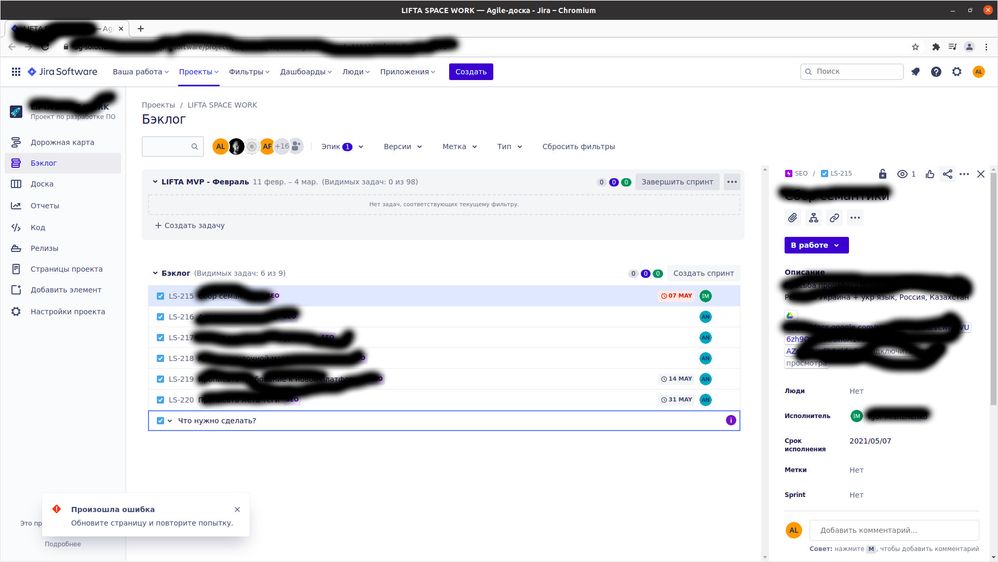Go to Доска in sidebar
This screenshot has width=998, height=562.
62,184
